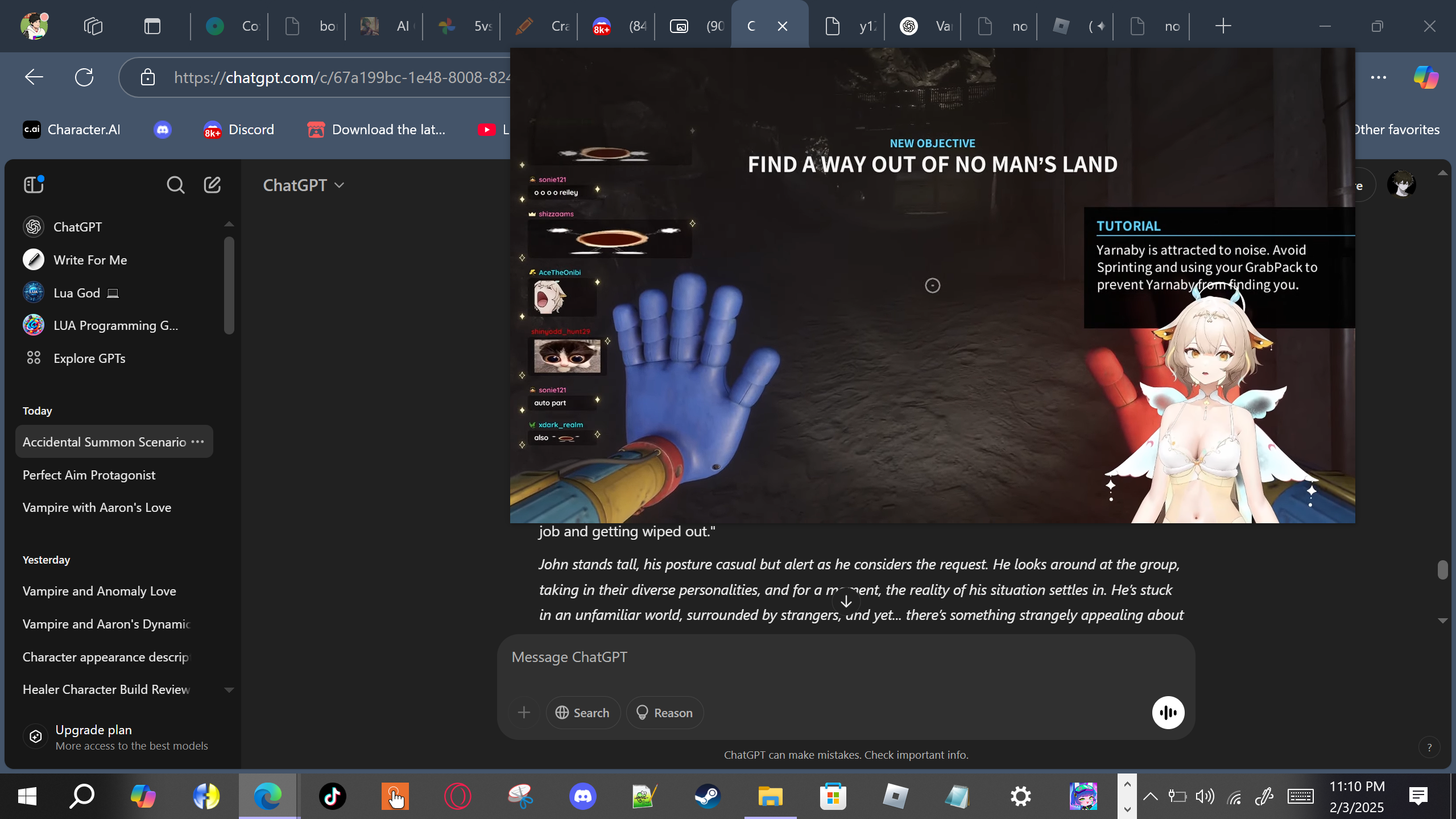Open options for Accidental Summon Scenario chat
Image resolution: width=1456 pixels, height=819 pixels.
tap(197, 442)
